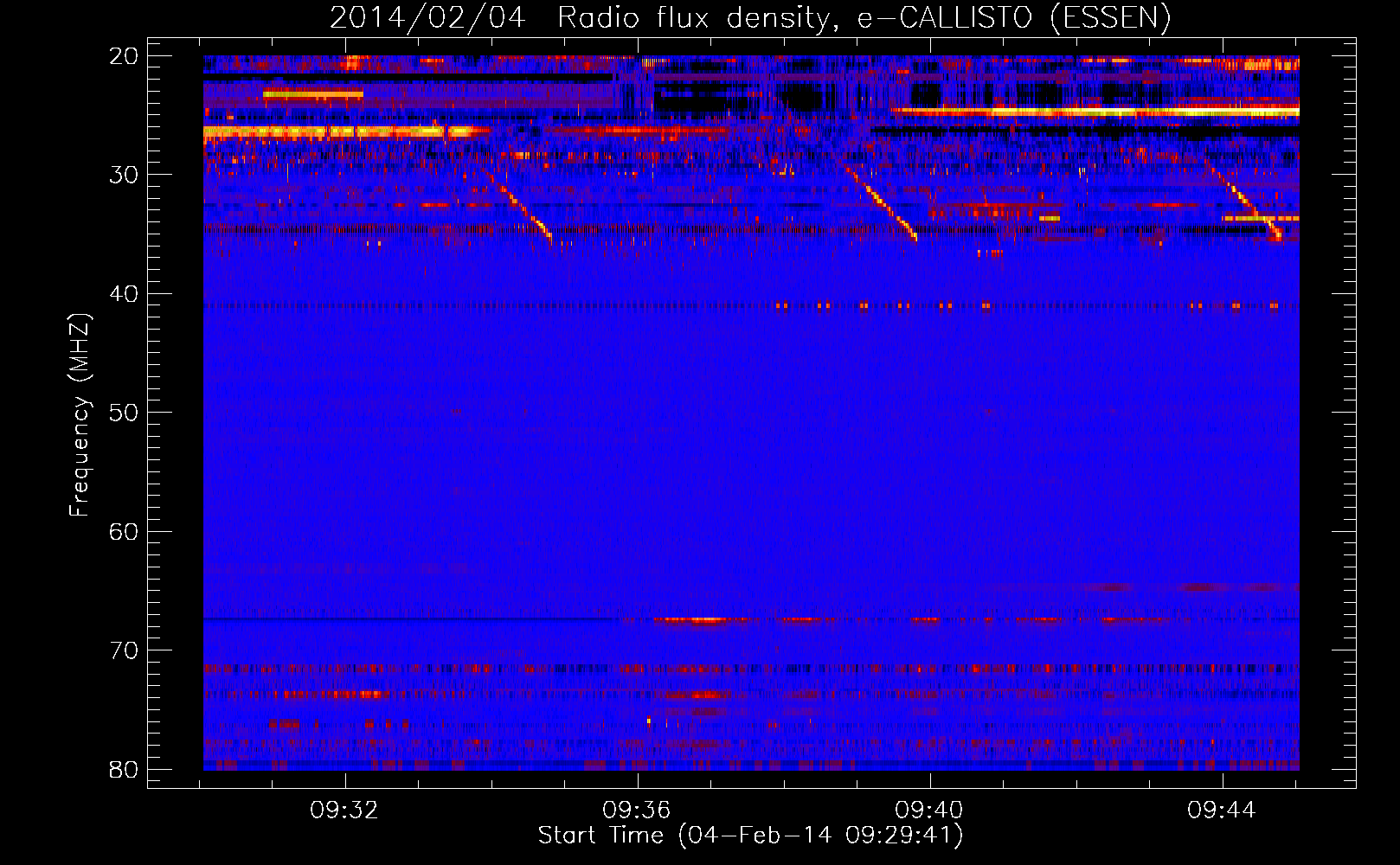Click the 50 frequency tick label
The width and height of the screenshot is (1400, 865).
coord(124,413)
